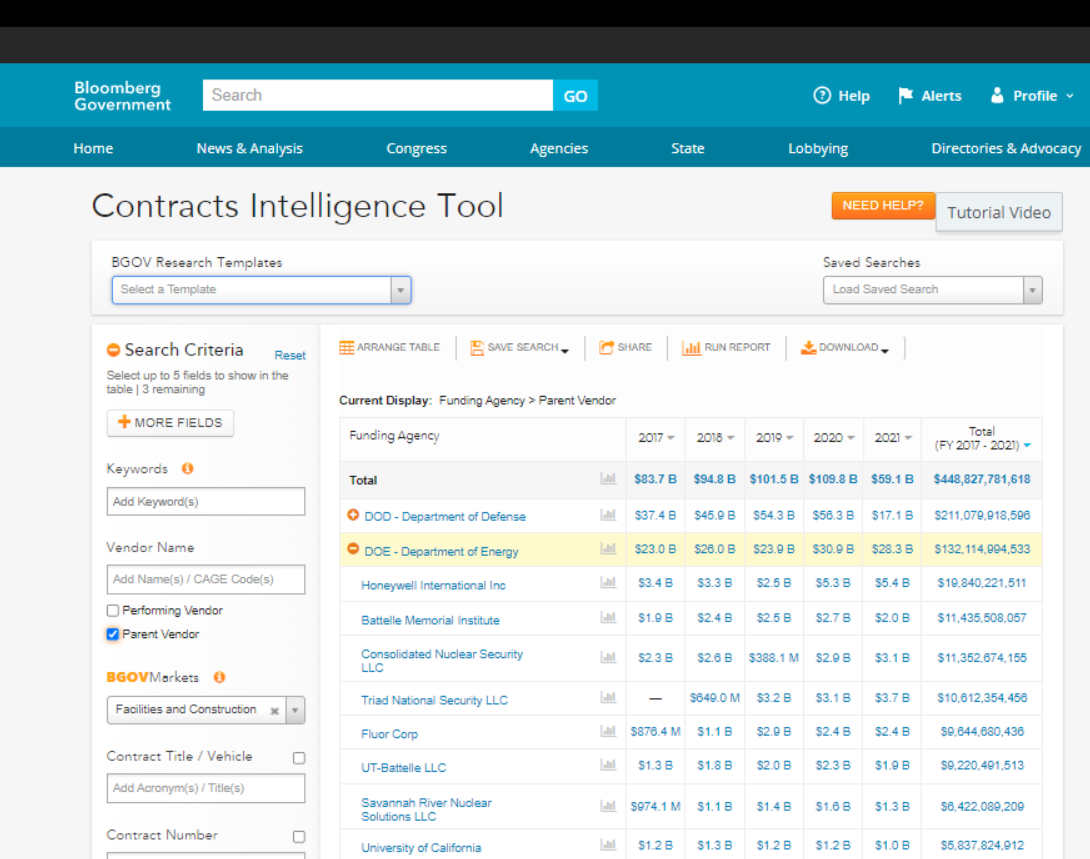Click the NEED HELP? button
The height and width of the screenshot is (859, 1090).
[x=883, y=206]
